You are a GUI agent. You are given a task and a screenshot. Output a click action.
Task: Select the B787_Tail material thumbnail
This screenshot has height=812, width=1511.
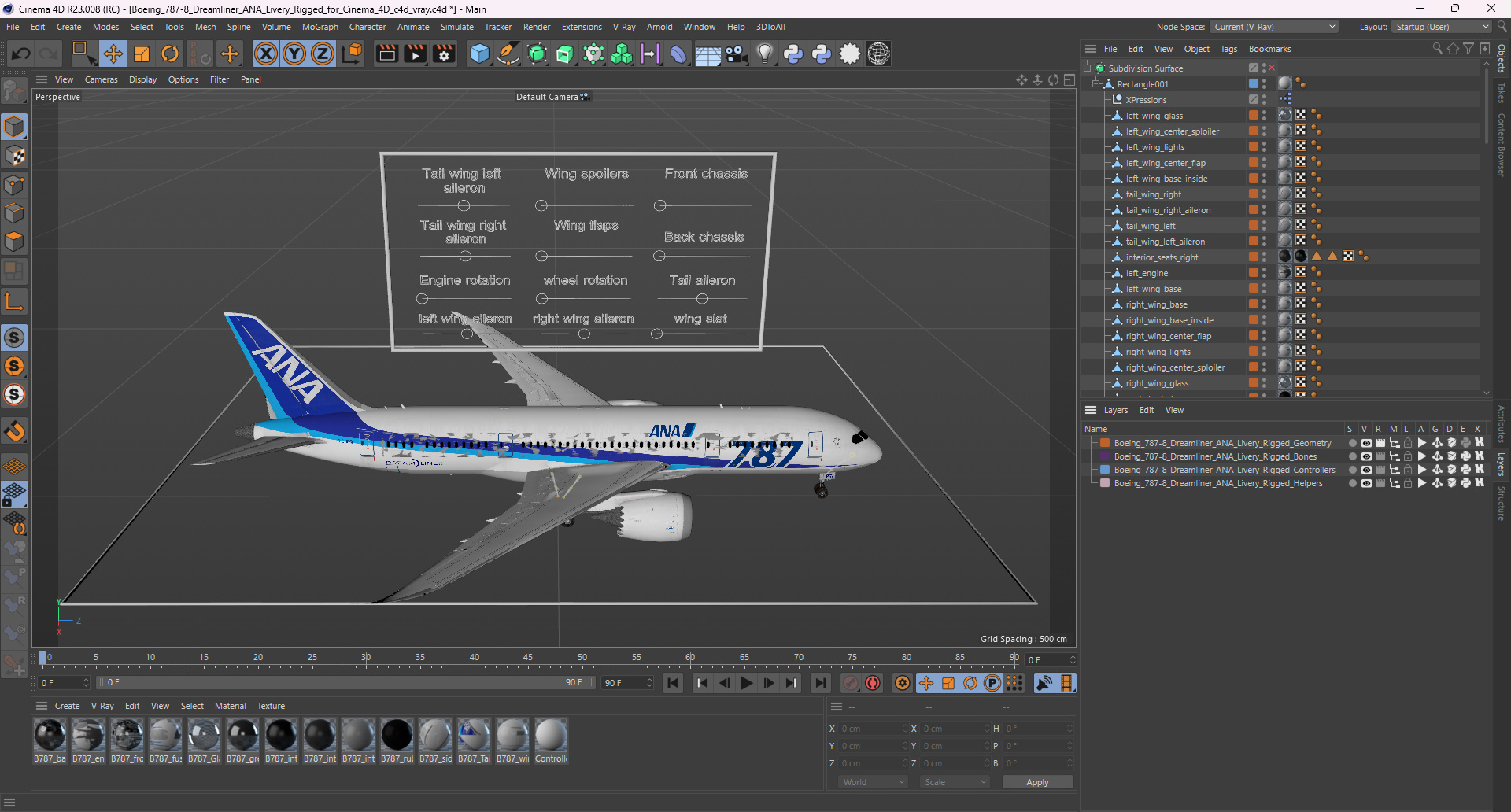(474, 740)
